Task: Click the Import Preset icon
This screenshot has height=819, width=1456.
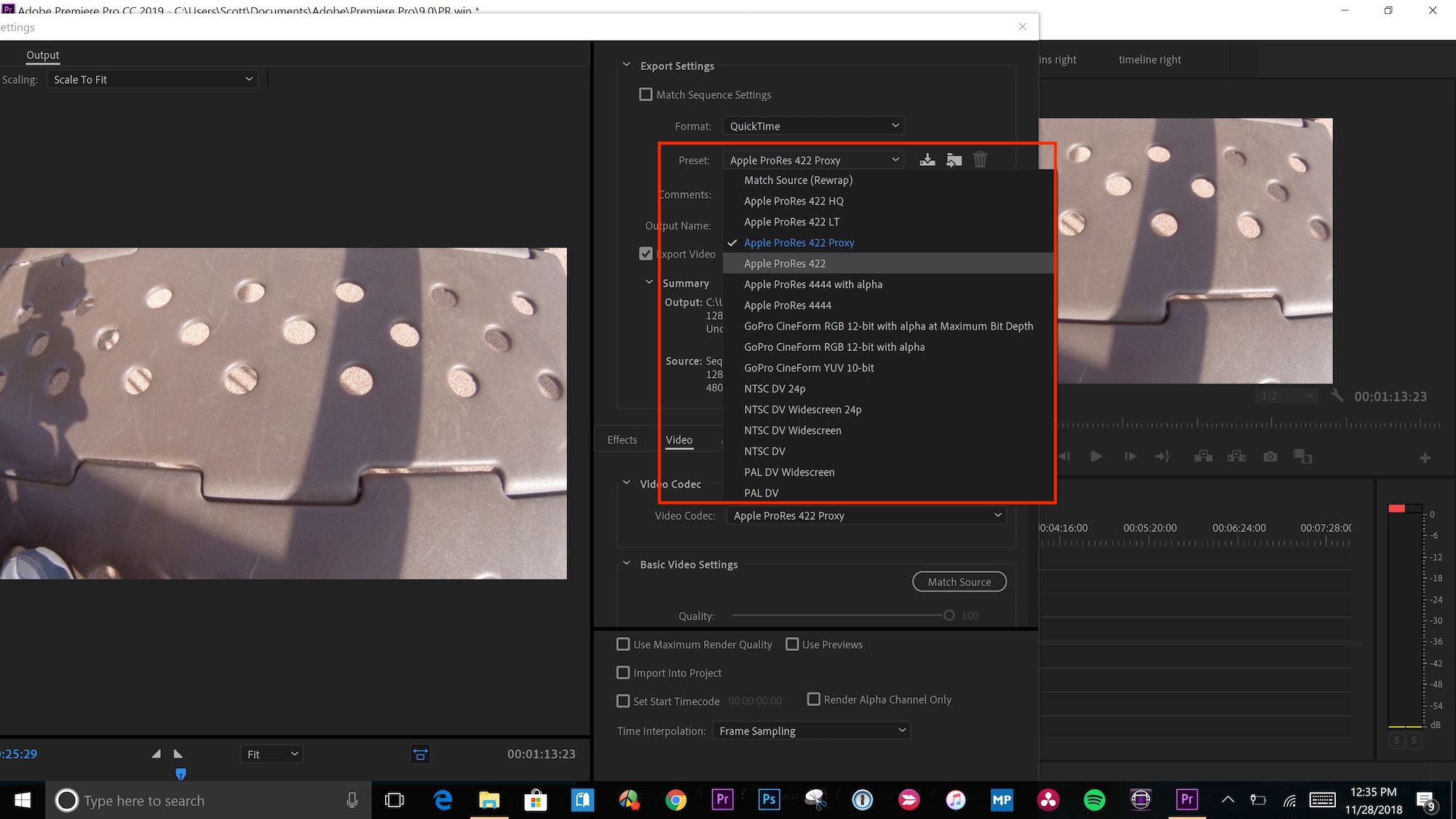Action: click(953, 160)
